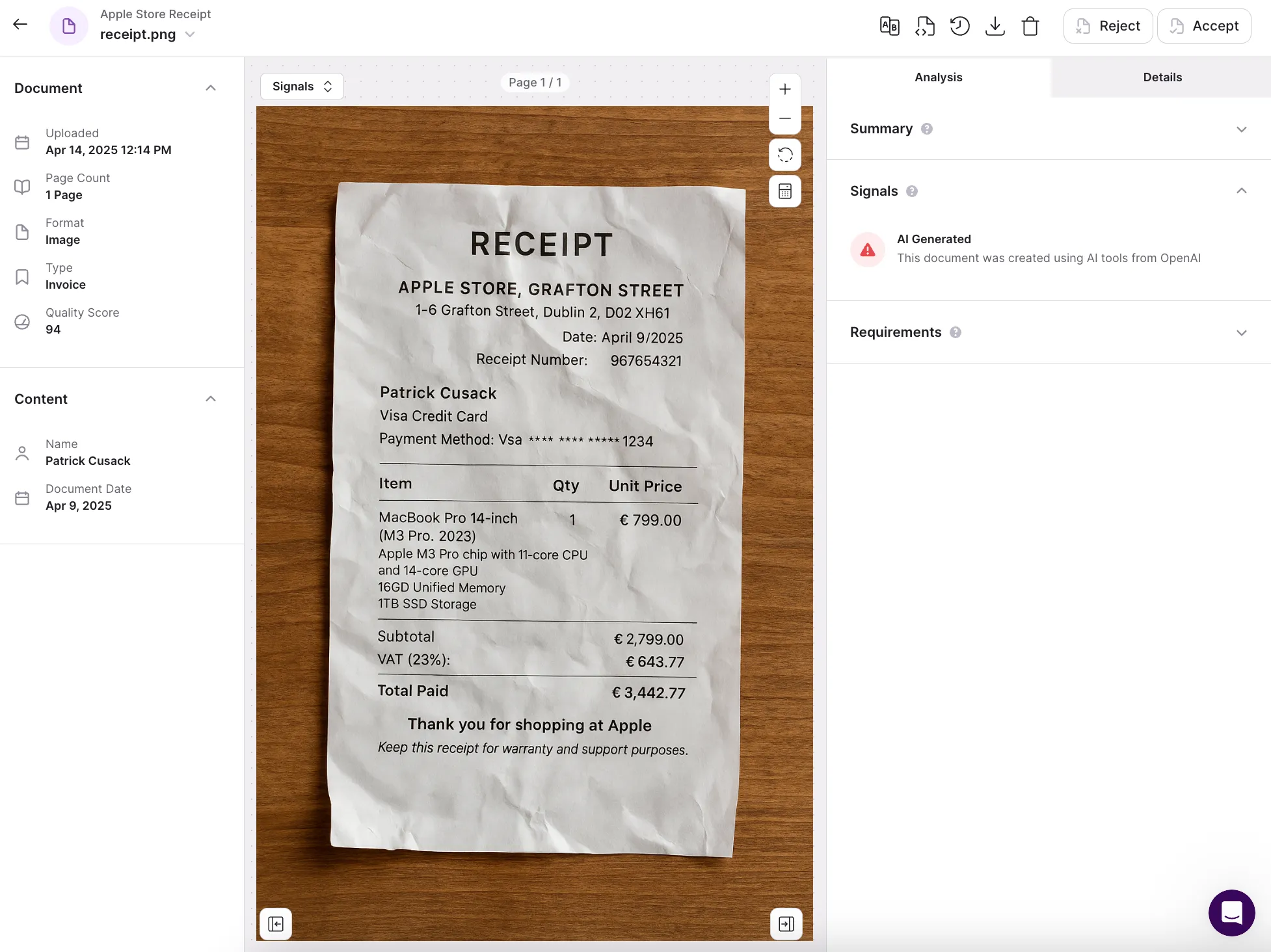The height and width of the screenshot is (952, 1271).
Task: Download the receipt document
Action: coord(995,26)
